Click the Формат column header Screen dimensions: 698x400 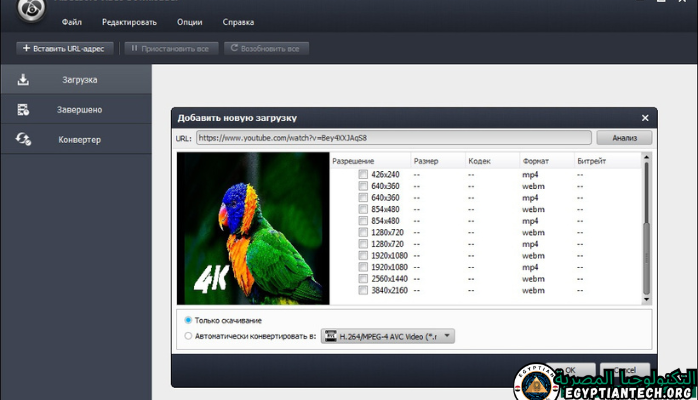pyautogui.click(x=547, y=161)
